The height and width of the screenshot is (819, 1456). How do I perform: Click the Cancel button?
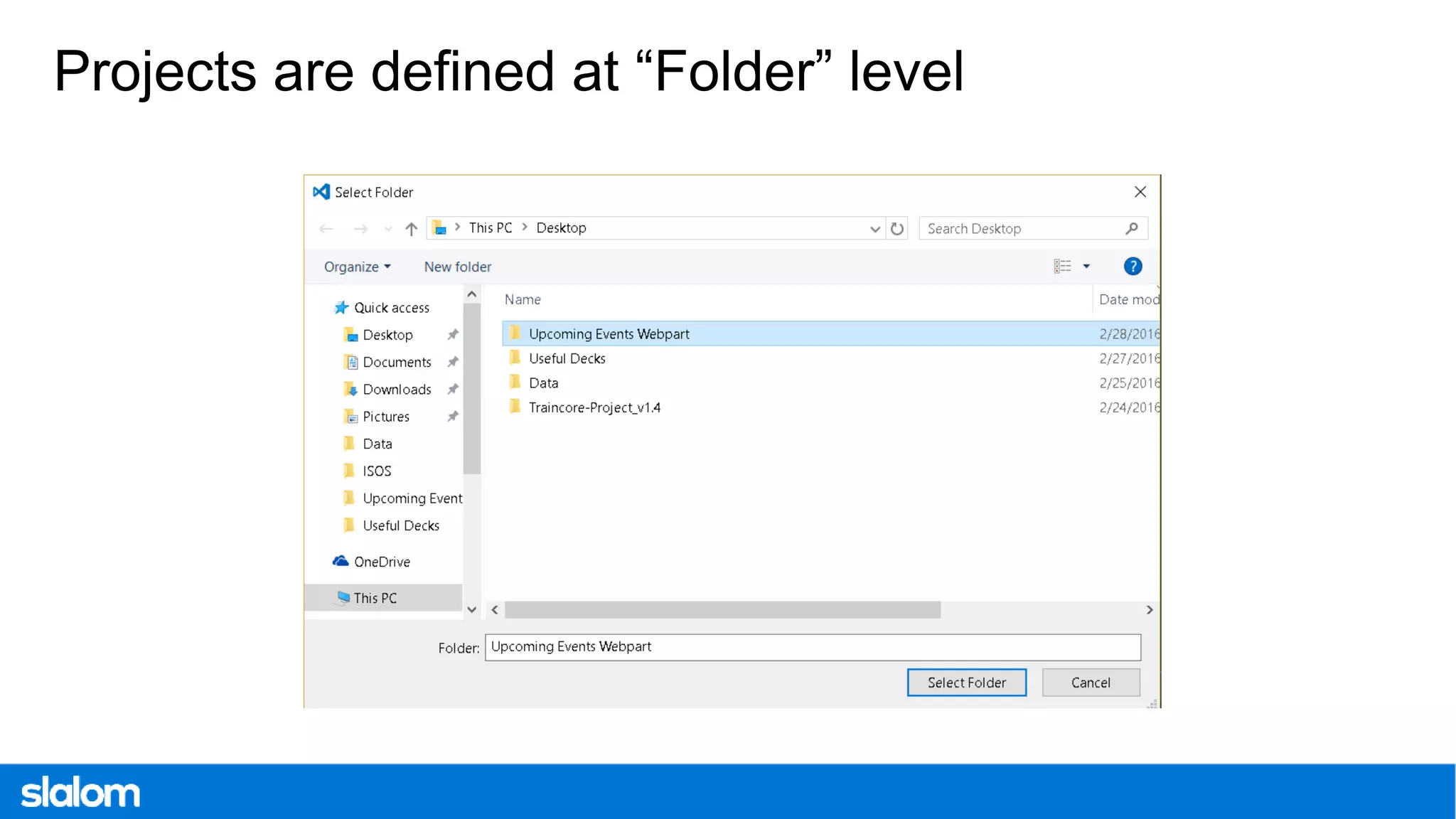pos(1091,682)
